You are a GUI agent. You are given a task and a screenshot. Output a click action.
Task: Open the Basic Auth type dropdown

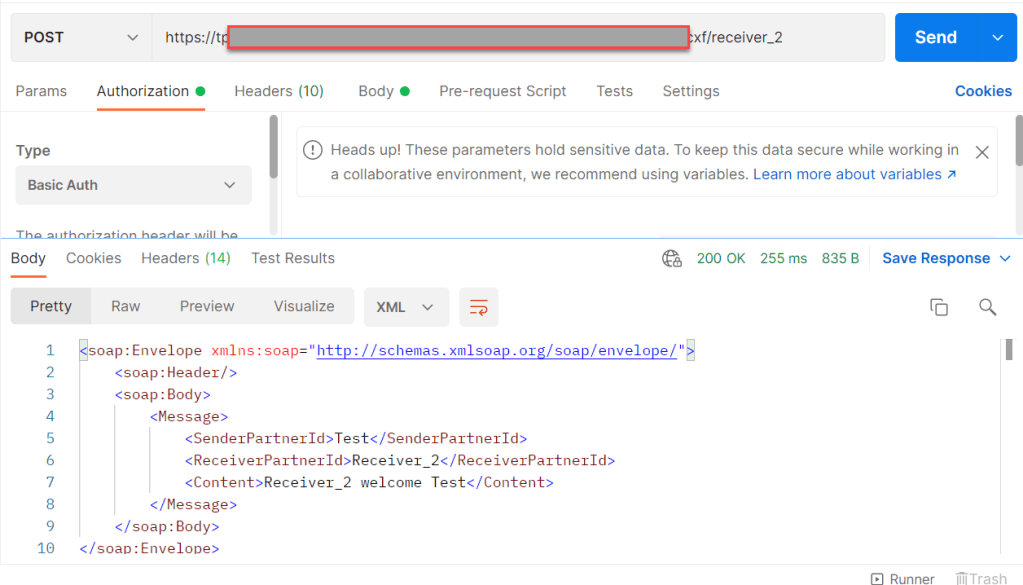[x=133, y=185]
